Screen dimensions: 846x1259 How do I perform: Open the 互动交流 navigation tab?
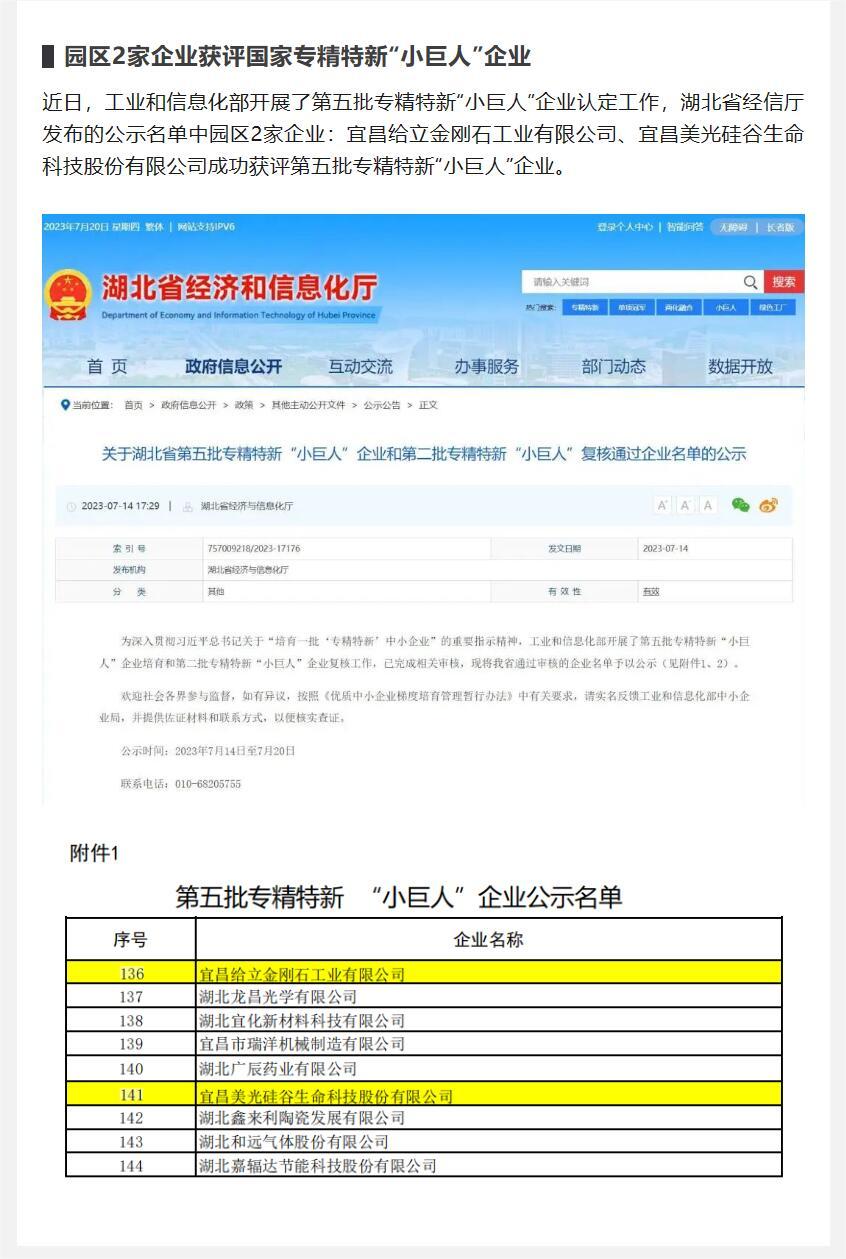point(361,367)
